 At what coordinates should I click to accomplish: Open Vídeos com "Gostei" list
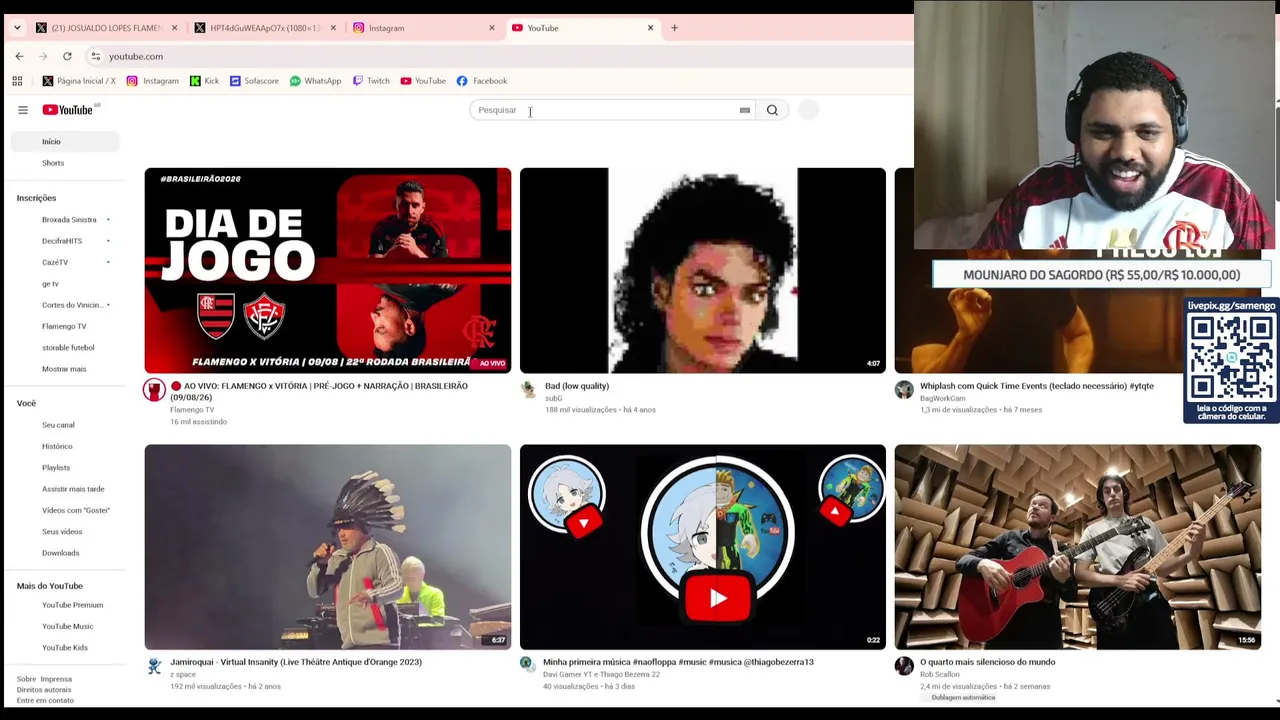tap(76, 510)
